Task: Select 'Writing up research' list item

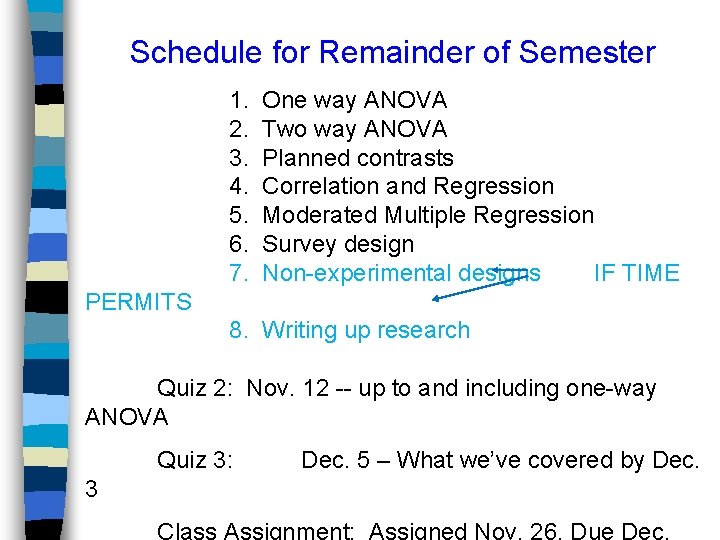Action: click(x=365, y=330)
